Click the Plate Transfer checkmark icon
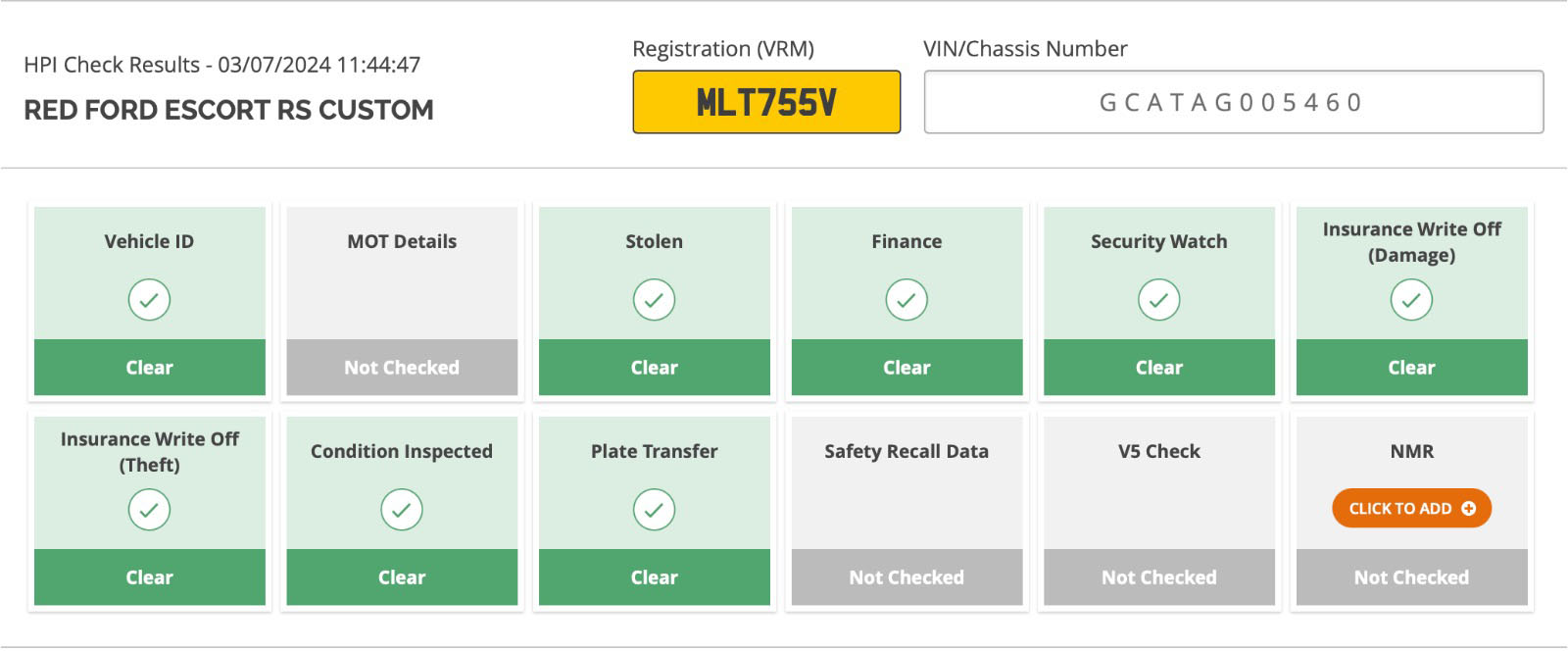Image resolution: width=1568 pixels, height=651 pixels. tap(654, 510)
